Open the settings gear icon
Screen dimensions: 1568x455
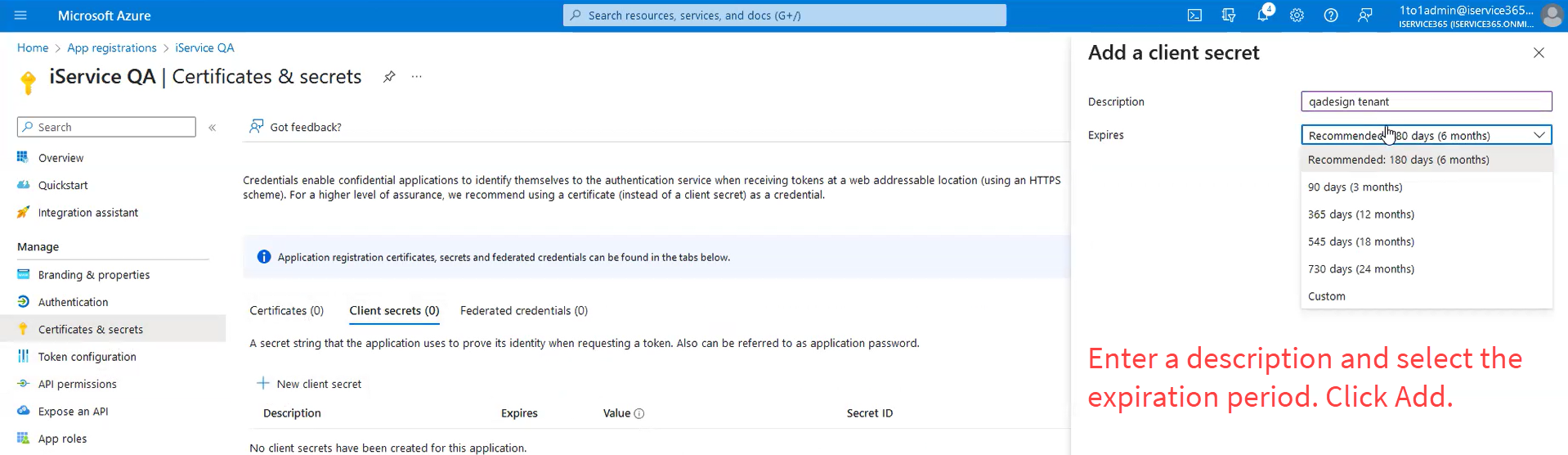pyautogui.click(x=1297, y=16)
